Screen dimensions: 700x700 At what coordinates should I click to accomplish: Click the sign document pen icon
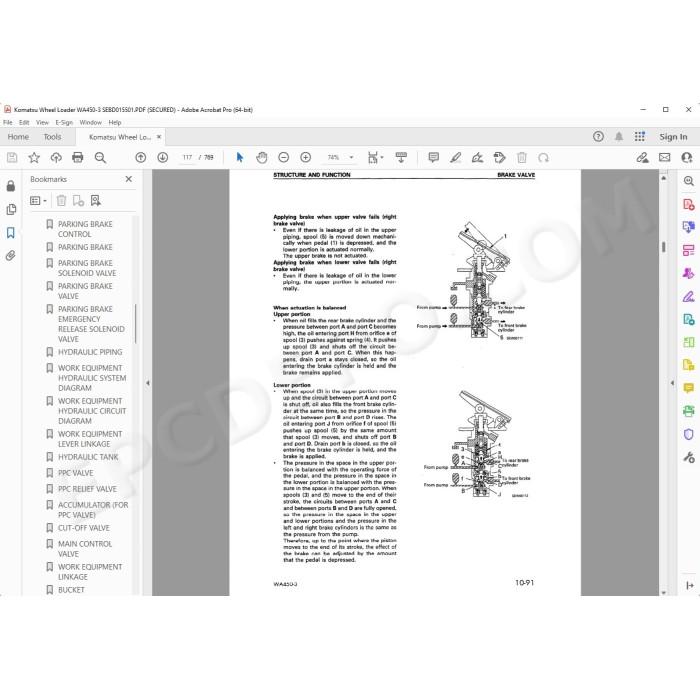pyautogui.click(x=477, y=158)
